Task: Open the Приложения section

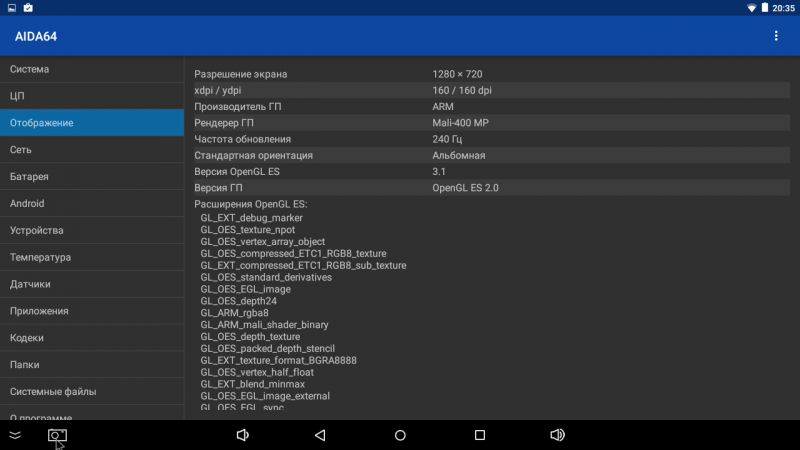Action: (92, 311)
